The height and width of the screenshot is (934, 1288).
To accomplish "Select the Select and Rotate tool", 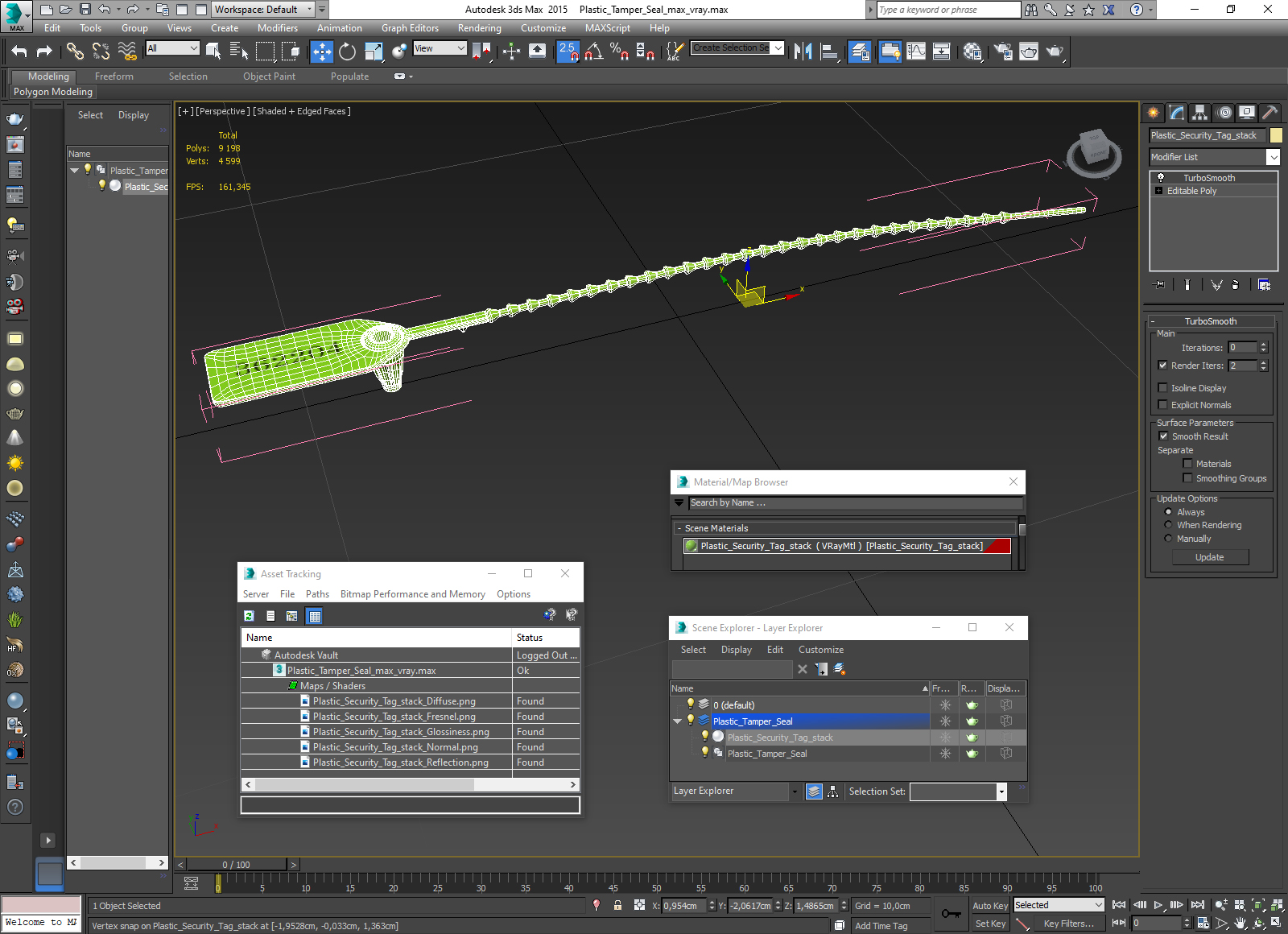I will 347,52.
